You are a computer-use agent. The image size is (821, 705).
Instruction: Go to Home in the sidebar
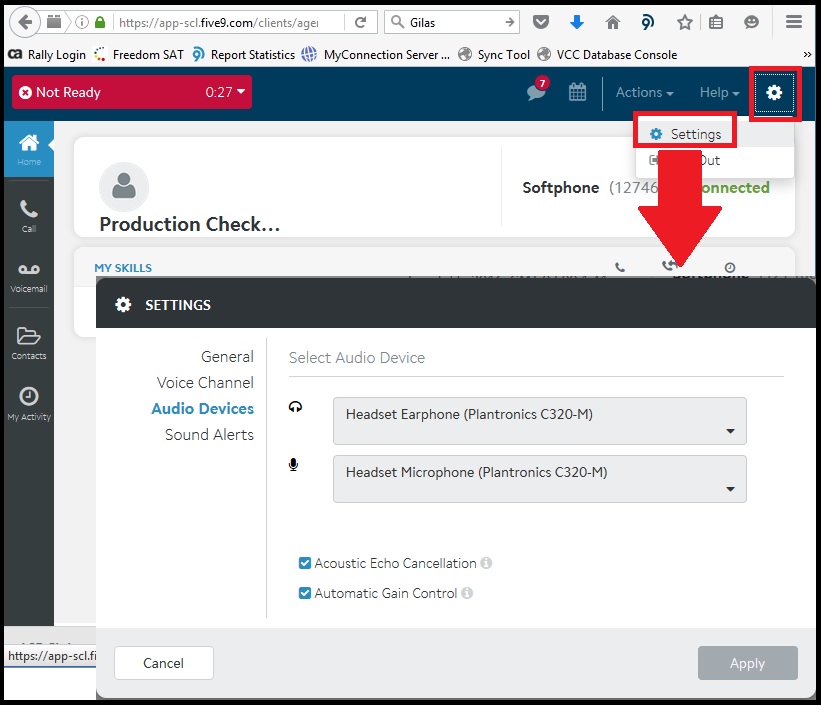pyautogui.click(x=29, y=149)
